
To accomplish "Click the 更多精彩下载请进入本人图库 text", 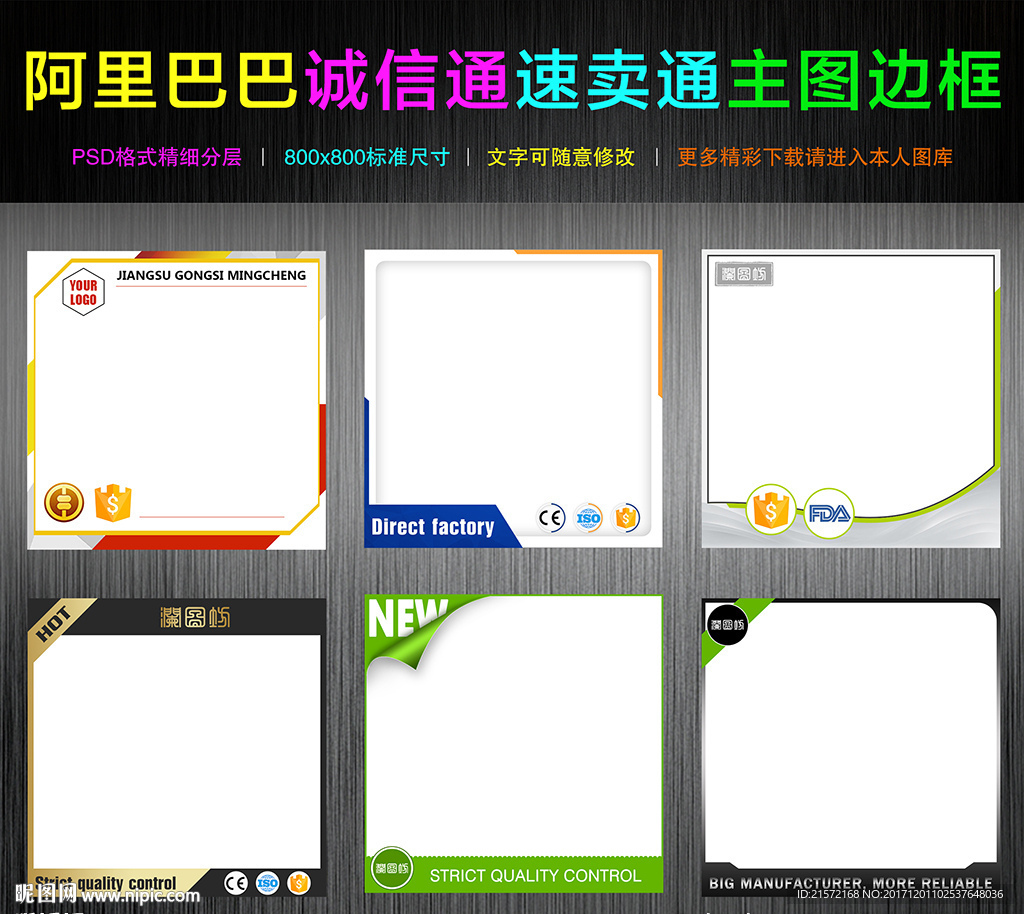I will (x=814, y=157).
